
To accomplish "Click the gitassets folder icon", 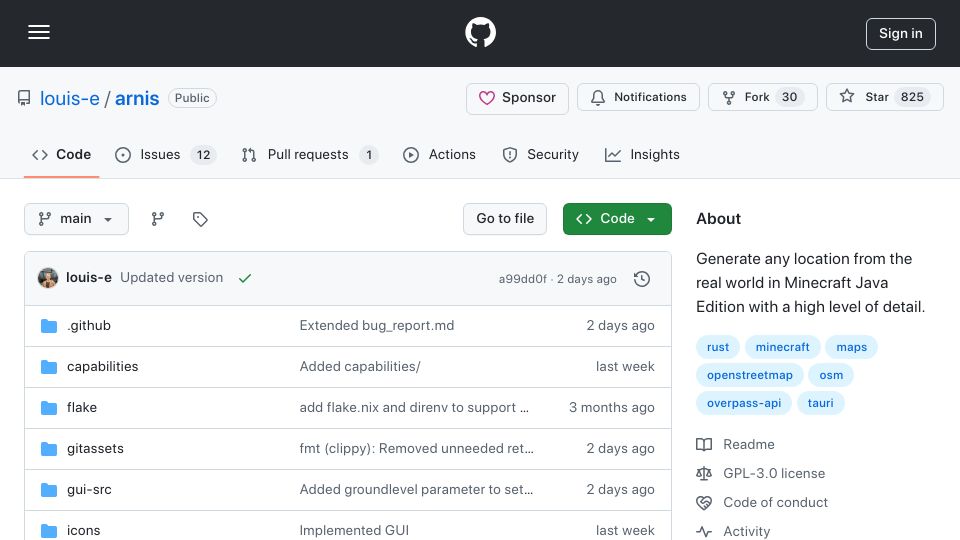I will click(49, 449).
